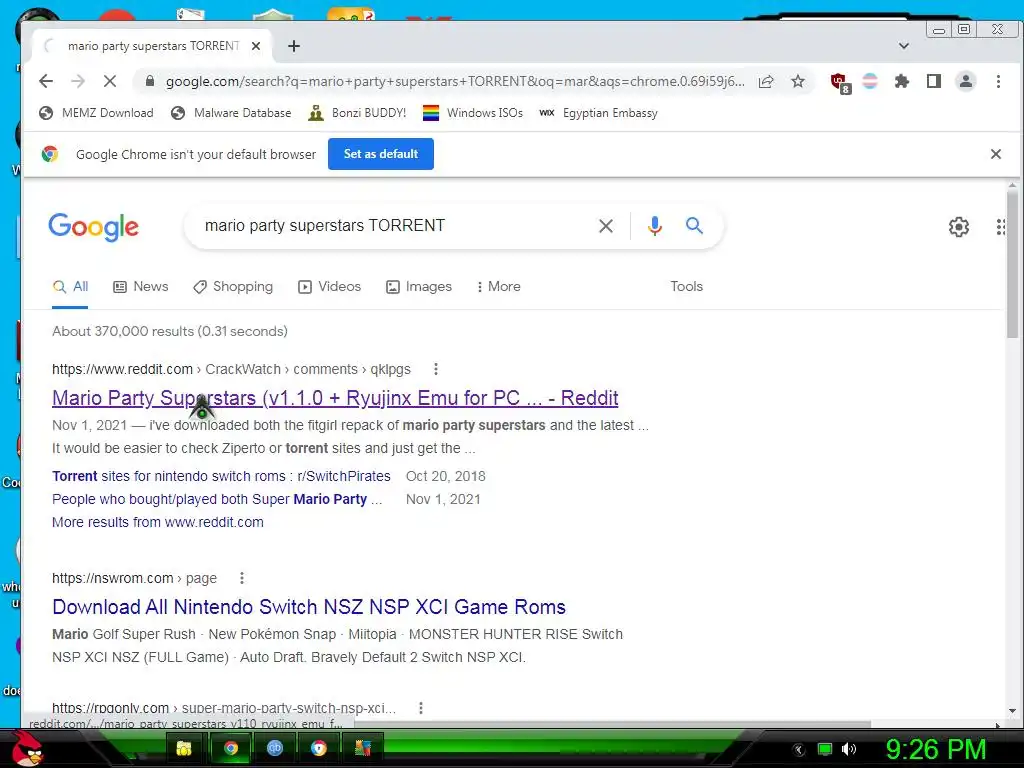Open the Chrome profile avatar
Viewport: 1024px width, 768px height.
966,81
